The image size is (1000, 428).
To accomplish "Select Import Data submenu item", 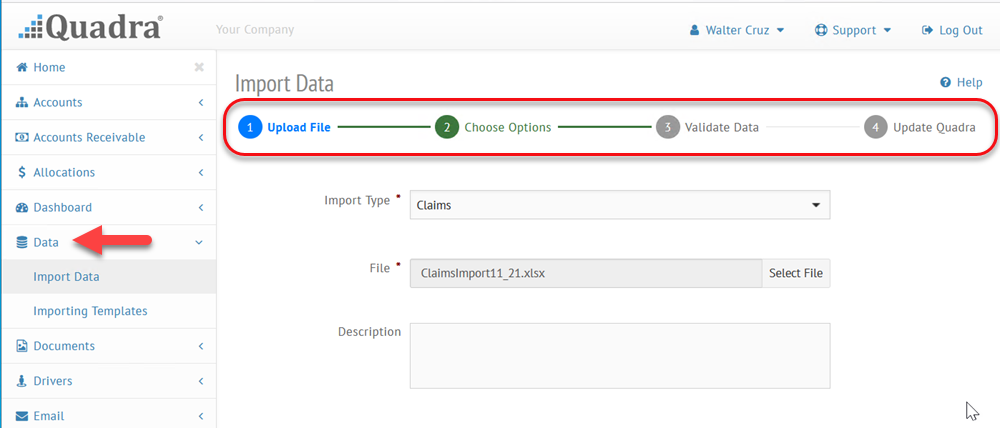I will tap(66, 277).
